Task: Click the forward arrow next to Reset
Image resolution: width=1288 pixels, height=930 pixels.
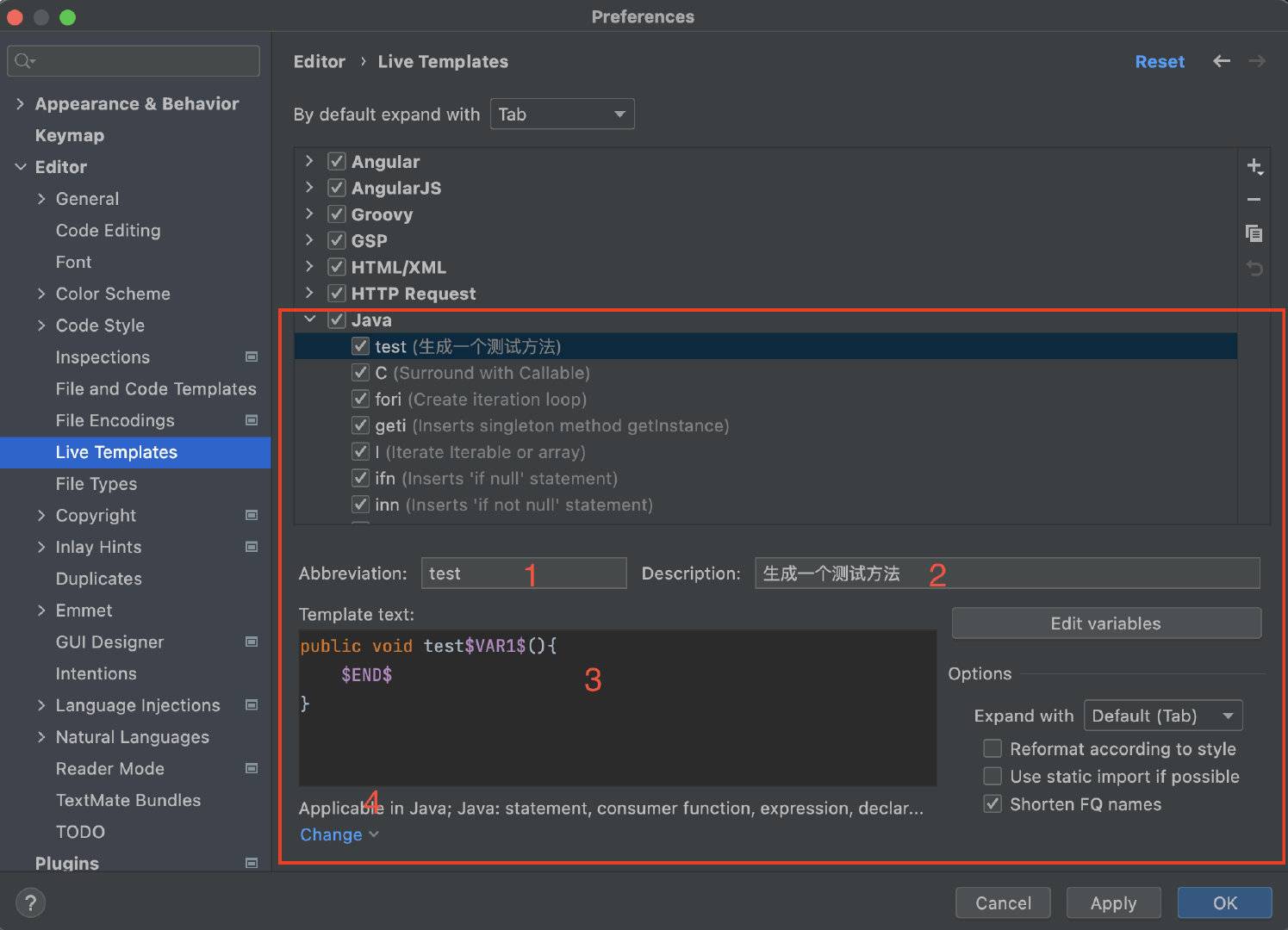Action: 1257,61
